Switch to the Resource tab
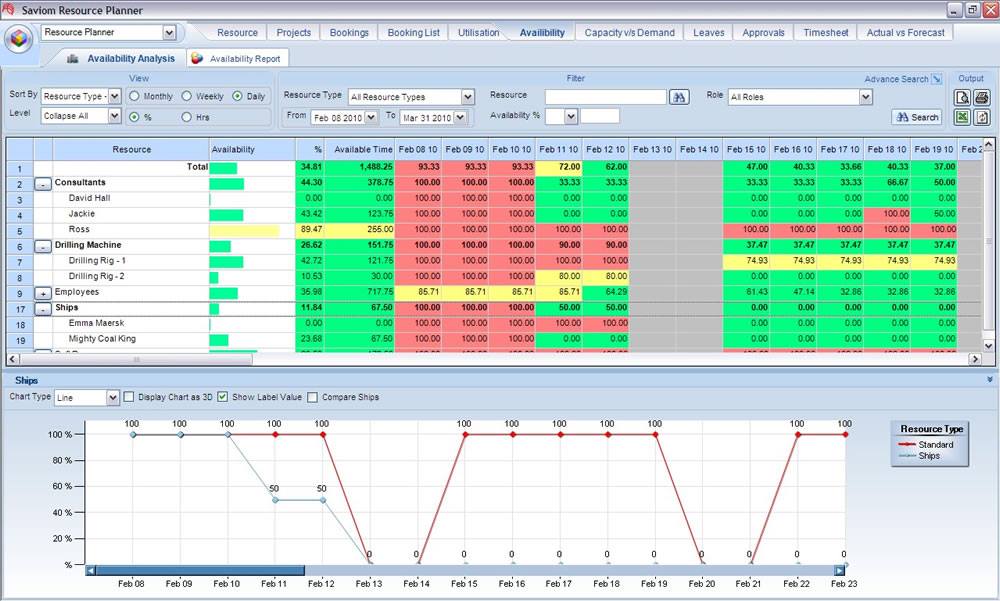Viewport: 1000px width, 601px height. [x=237, y=33]
